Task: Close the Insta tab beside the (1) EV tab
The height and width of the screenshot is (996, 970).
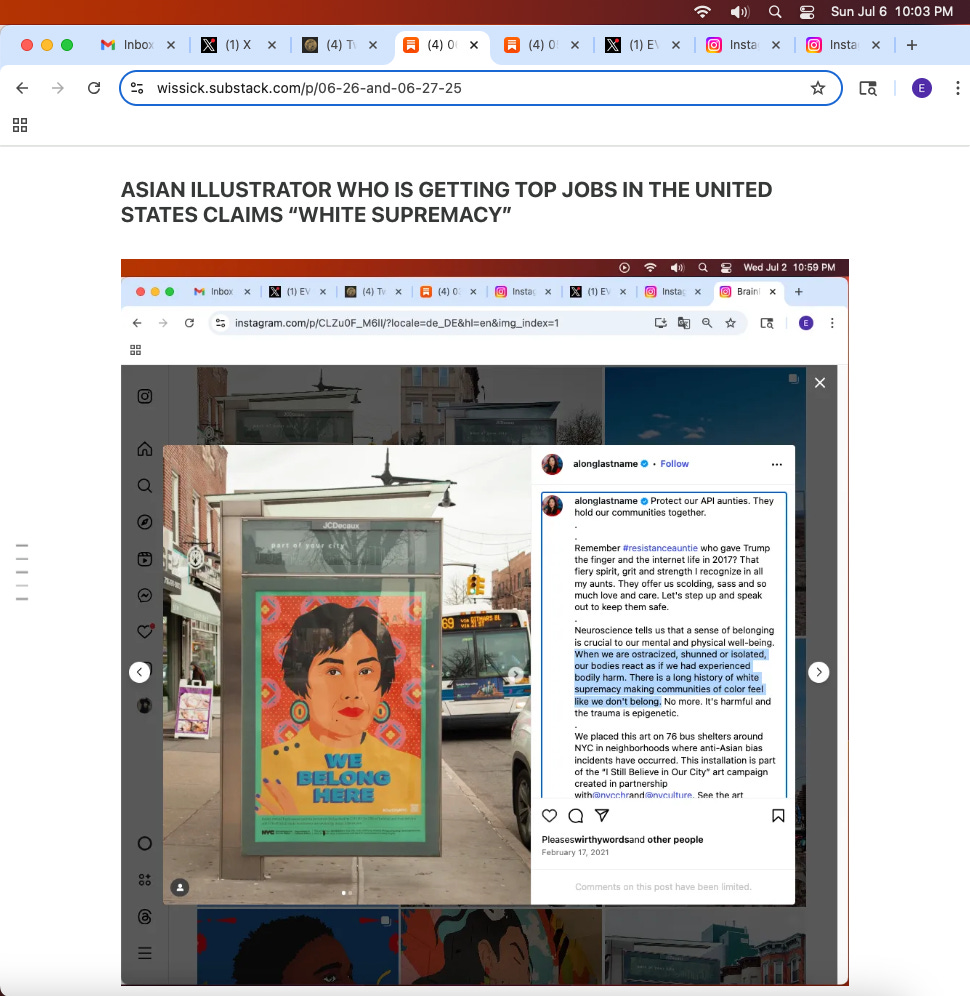Action: [x=776, y=45]
